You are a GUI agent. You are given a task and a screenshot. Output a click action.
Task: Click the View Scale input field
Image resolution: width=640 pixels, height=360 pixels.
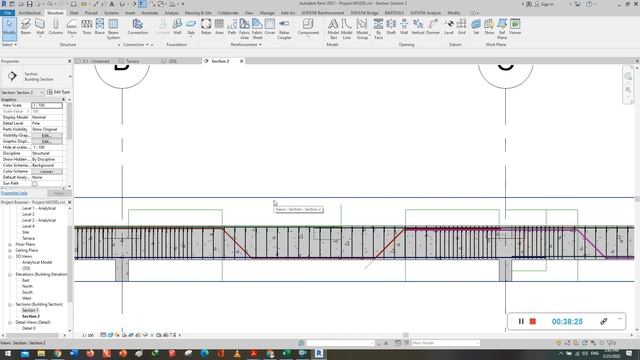click(x=47, y=105)
